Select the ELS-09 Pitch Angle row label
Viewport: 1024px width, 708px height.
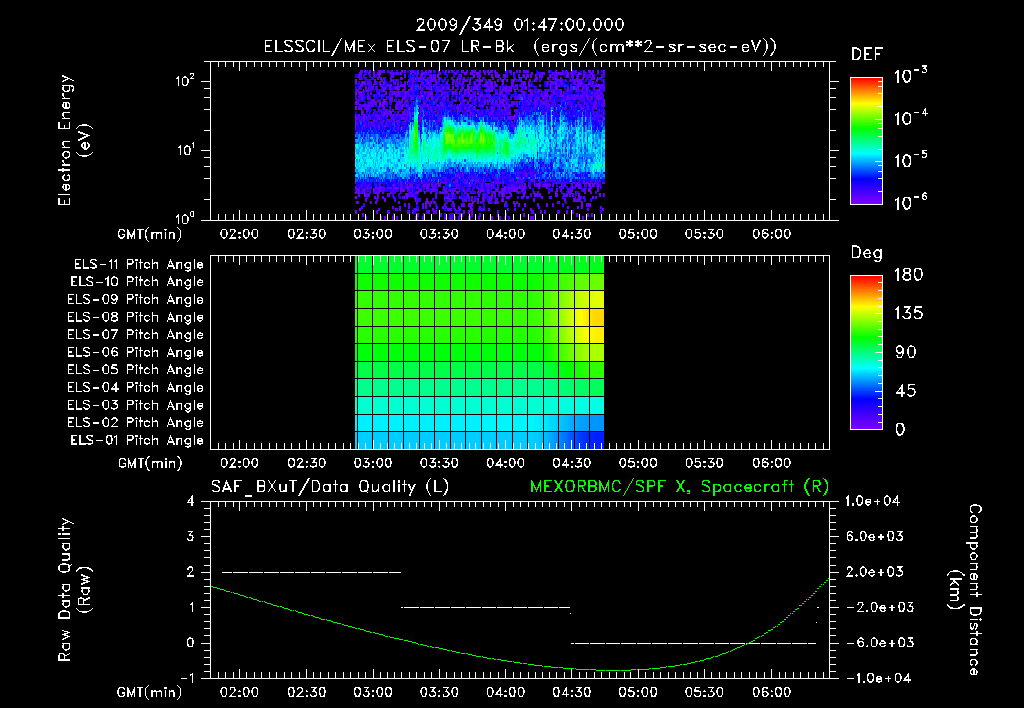(x=136, y=300)
